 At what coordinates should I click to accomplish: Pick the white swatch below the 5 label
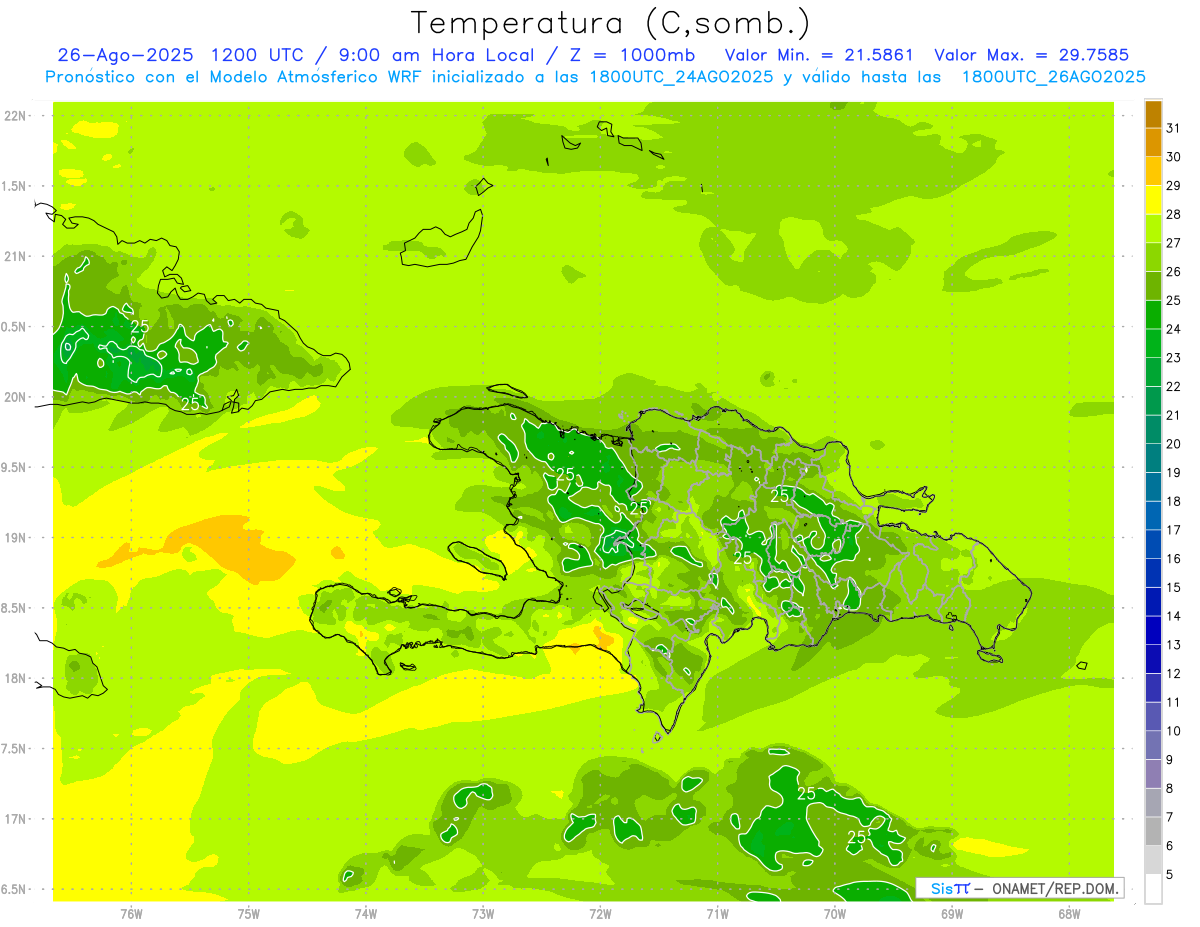click(1153, 889)
